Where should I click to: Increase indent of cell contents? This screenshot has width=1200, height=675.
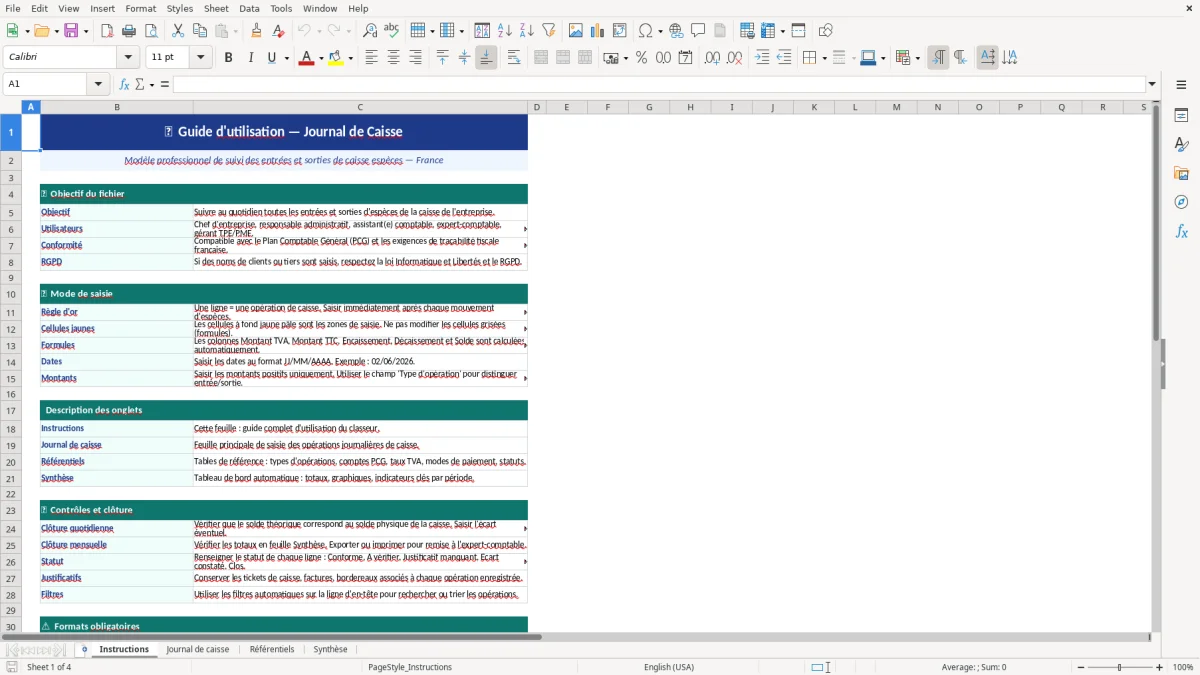tap(762, 58)
